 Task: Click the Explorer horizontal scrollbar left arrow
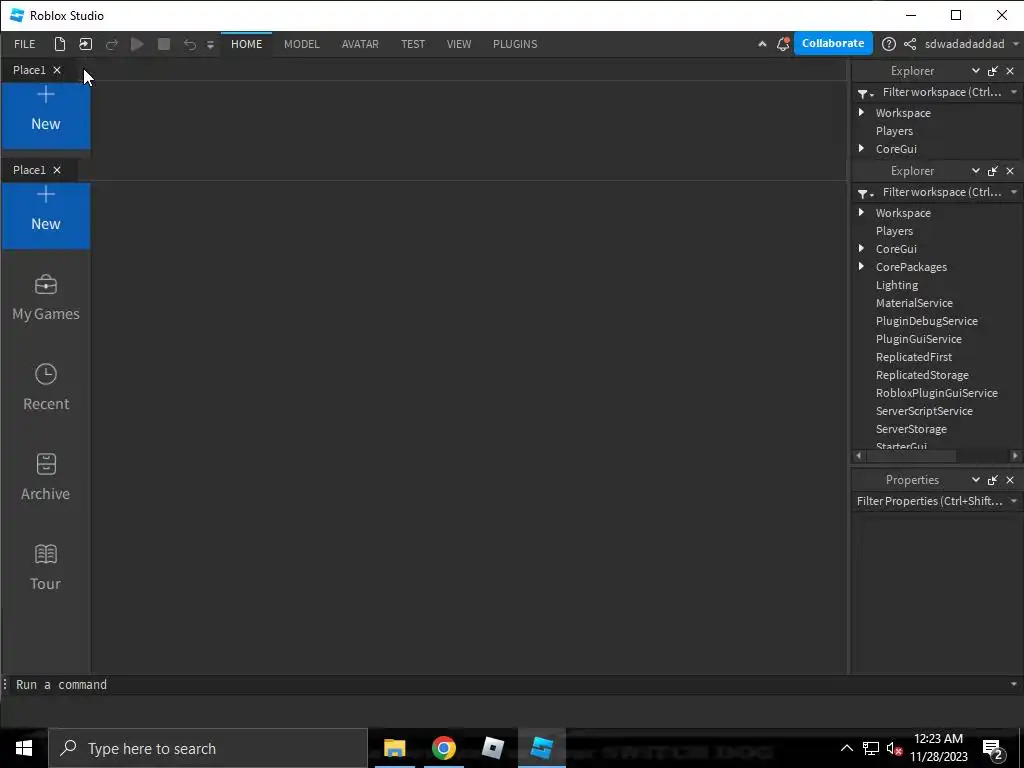[858, 456]
